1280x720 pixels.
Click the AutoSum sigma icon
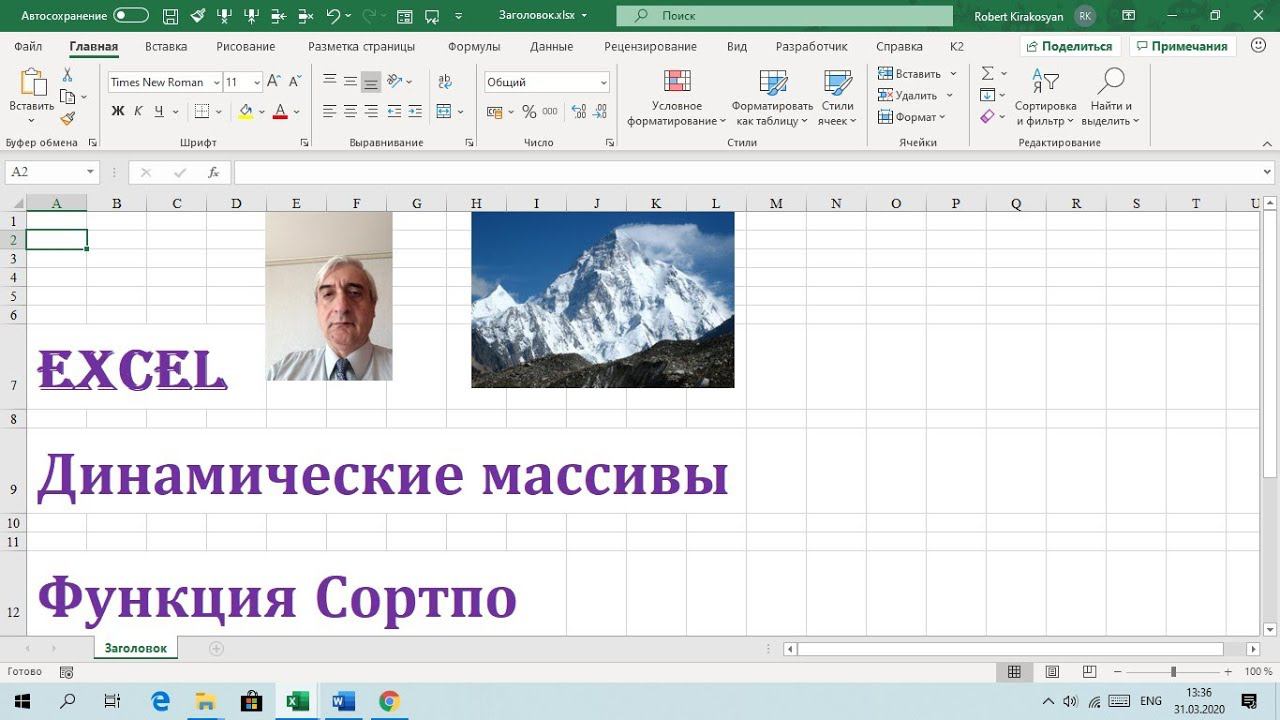(x=988, y=73)
